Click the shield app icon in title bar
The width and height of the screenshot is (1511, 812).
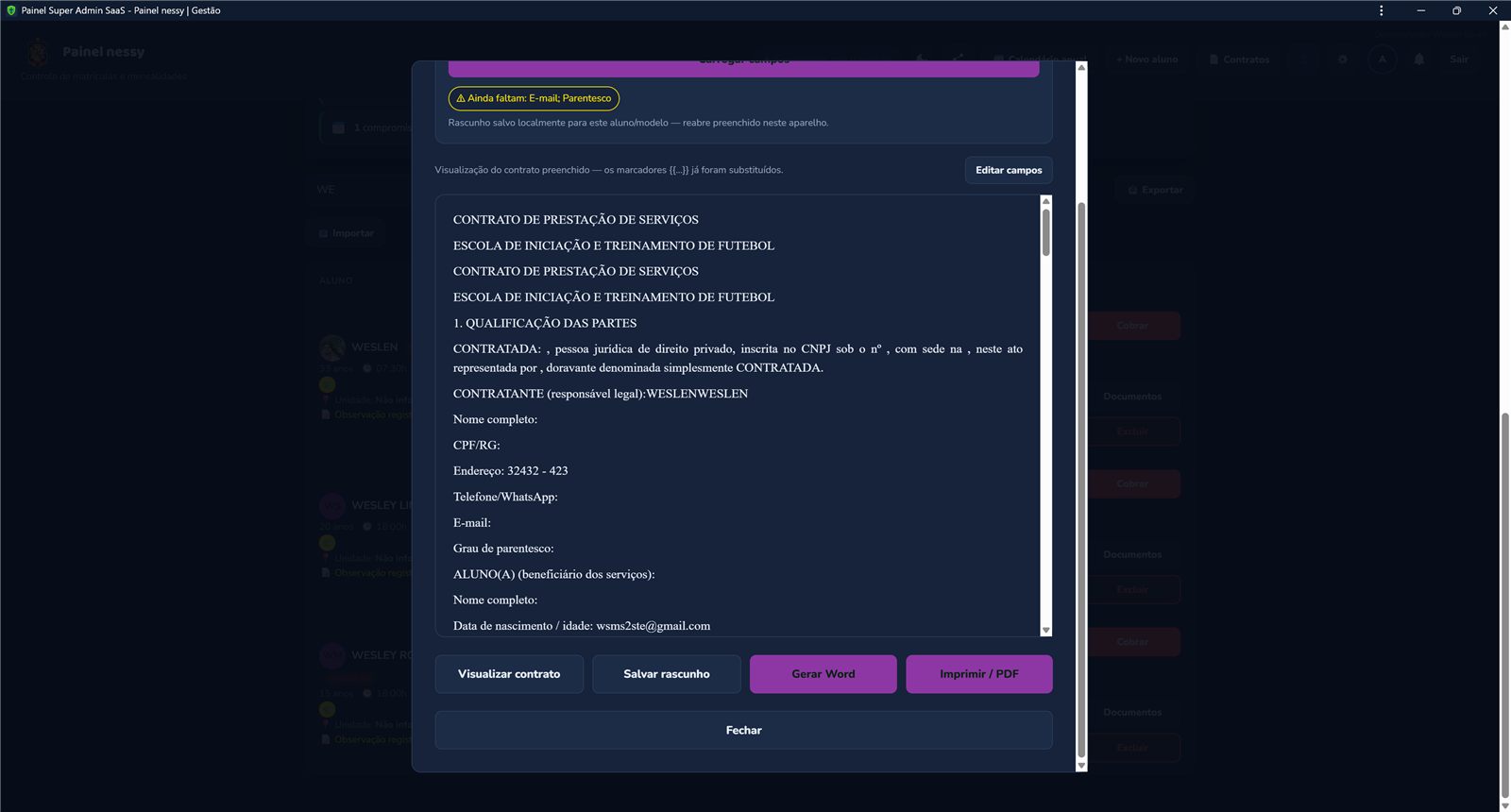click(x=11, y=10)
